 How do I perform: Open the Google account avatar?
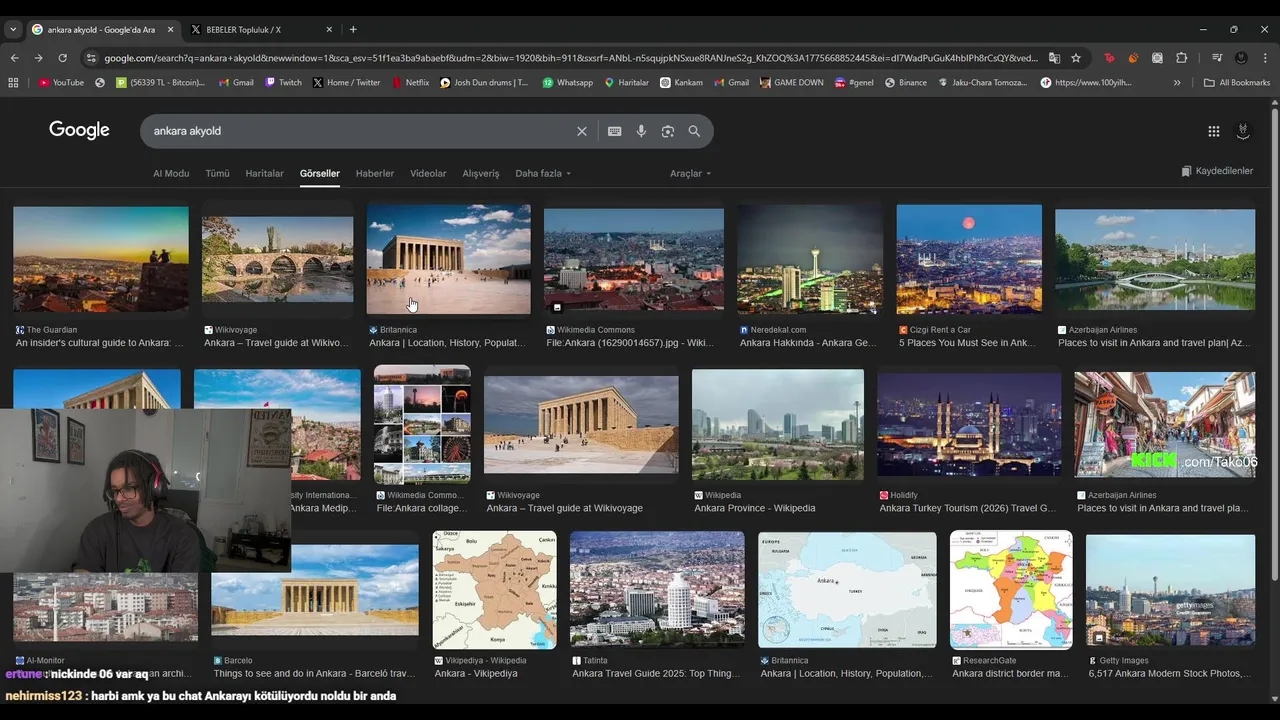pos(1243,131)
